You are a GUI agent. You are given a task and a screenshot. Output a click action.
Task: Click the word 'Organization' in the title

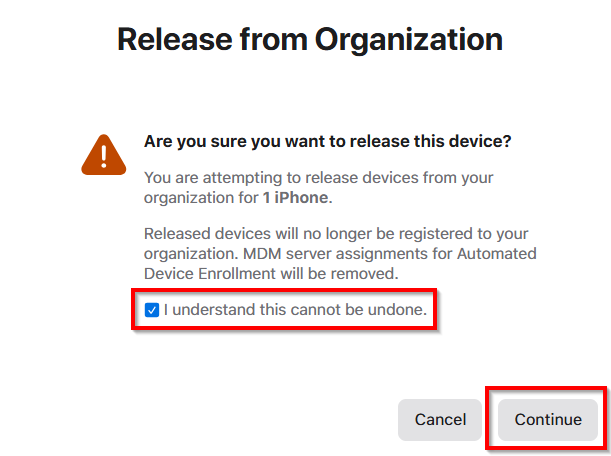tap(409, 41)
